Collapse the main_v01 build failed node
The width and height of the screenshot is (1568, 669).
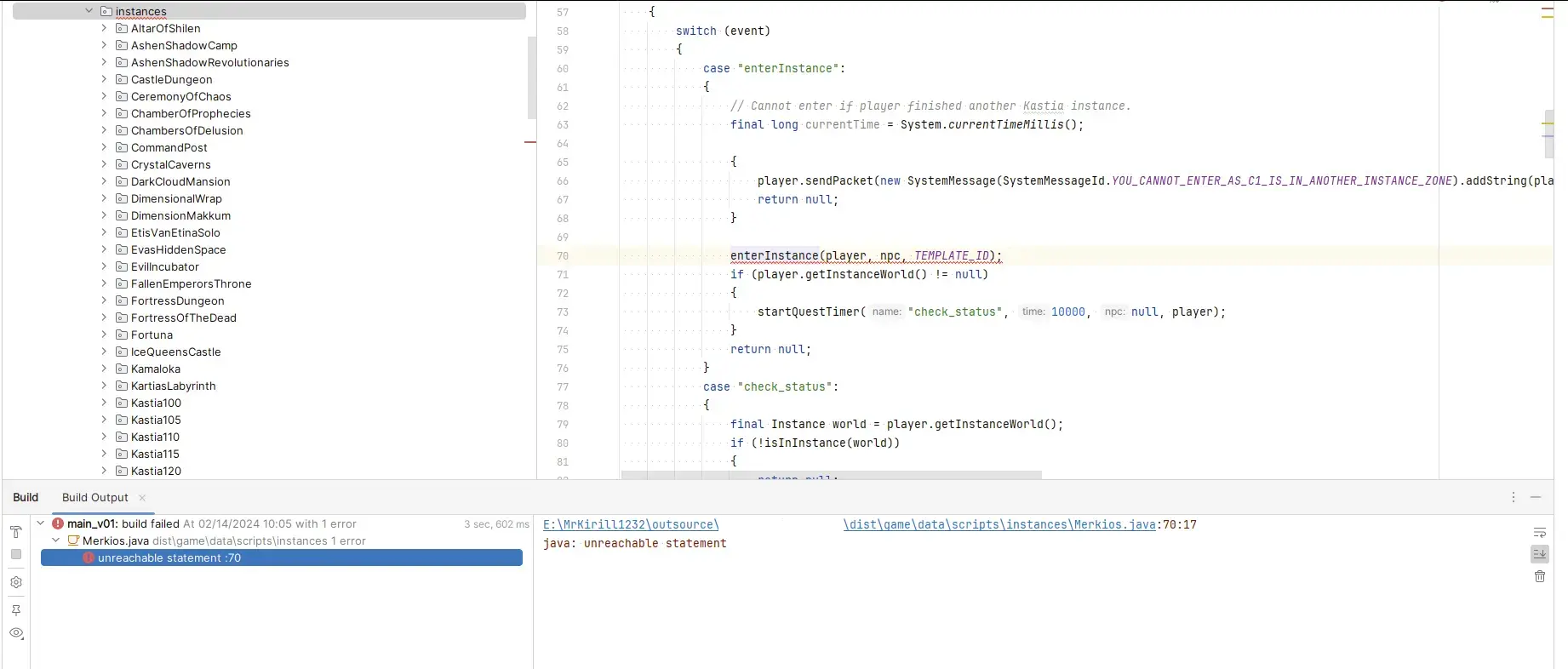41,523
